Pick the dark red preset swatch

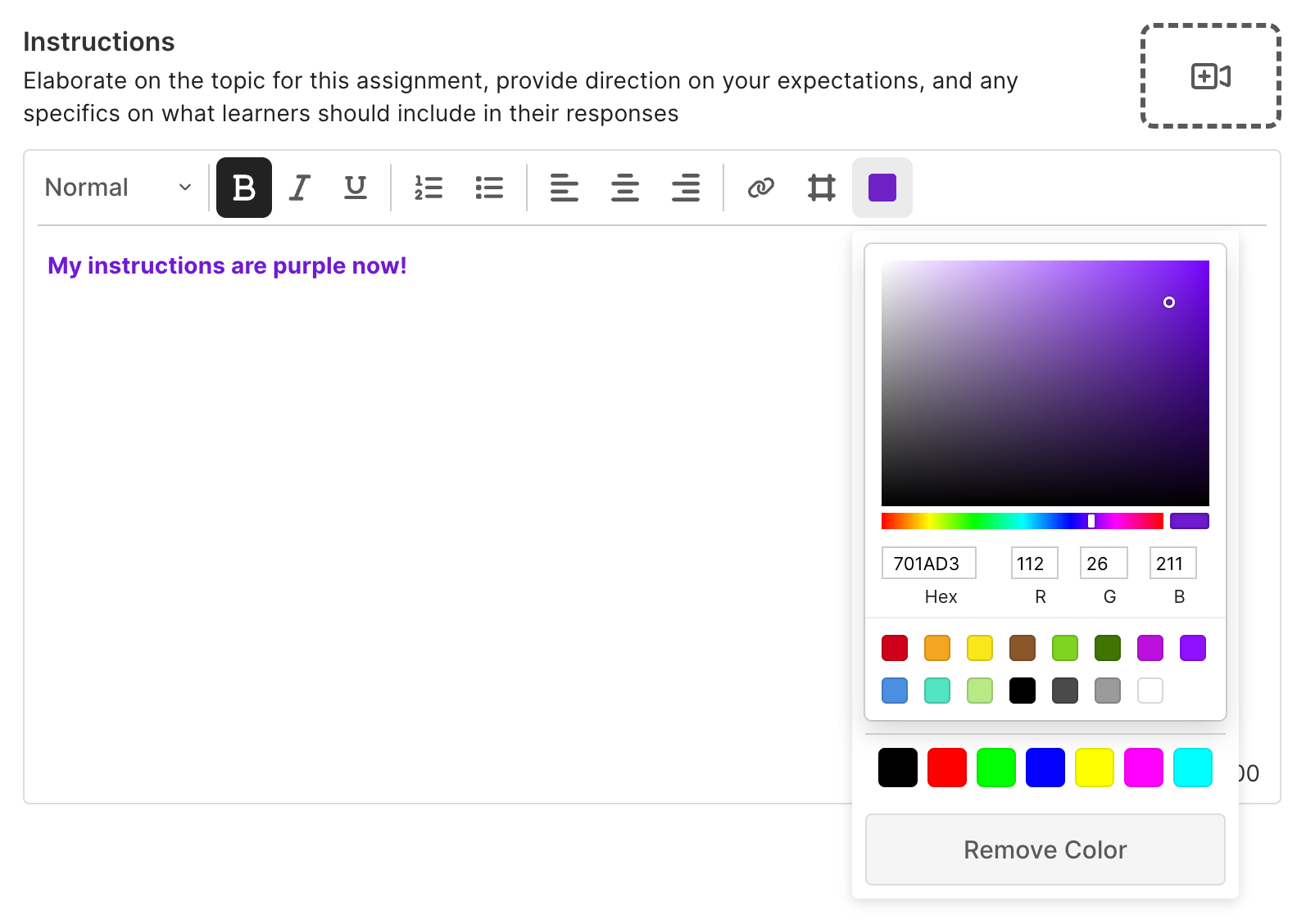point(895,648)
